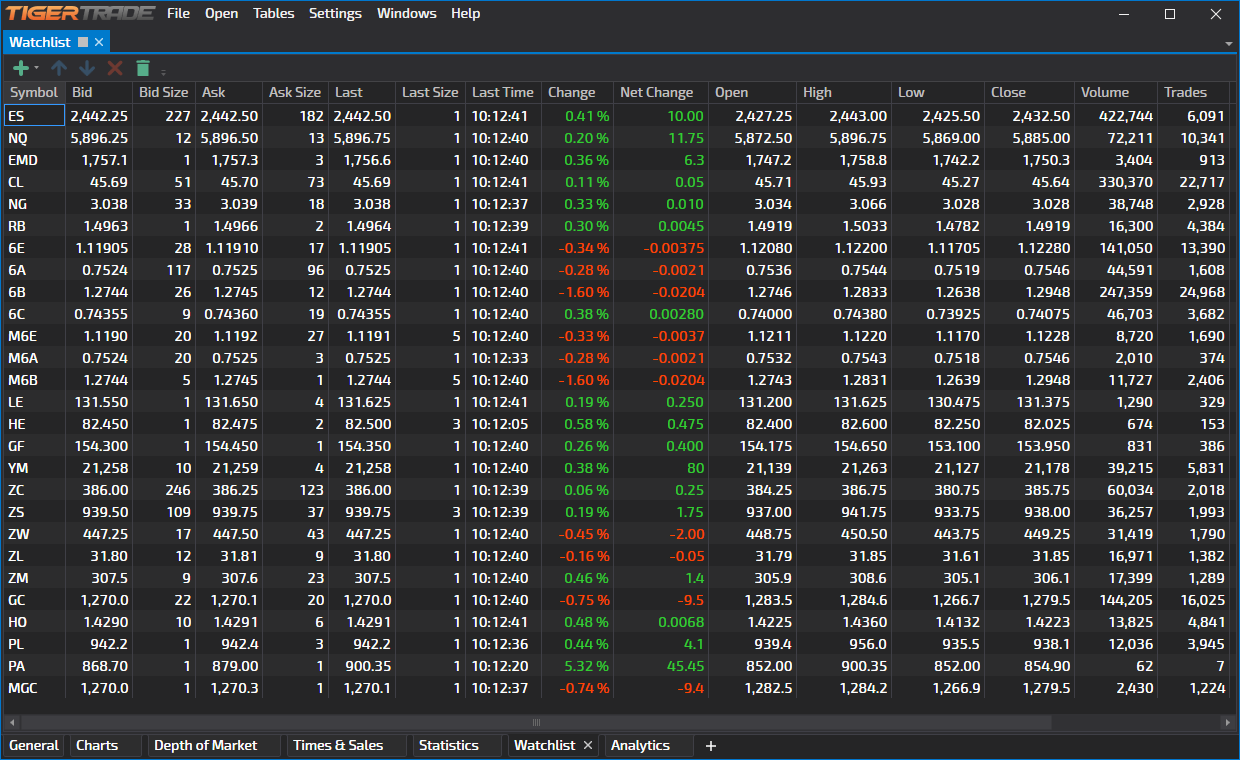Close the Watchlist workspace tab at the bottom
This screenshot has width=1240, height=760.
[588, 745]
